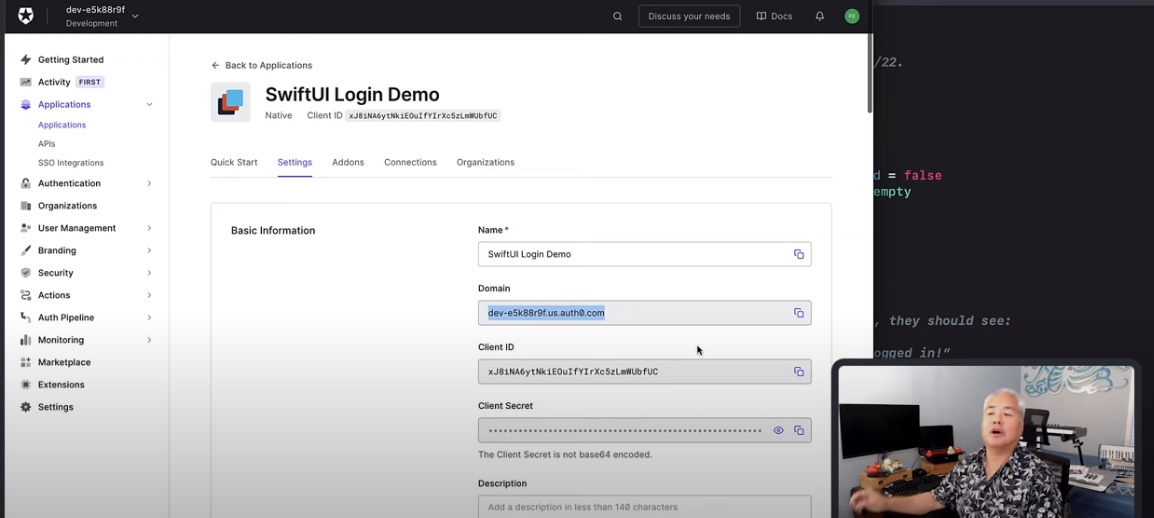
Task: Copy the Client Secret value
Action: pos(799,430)
